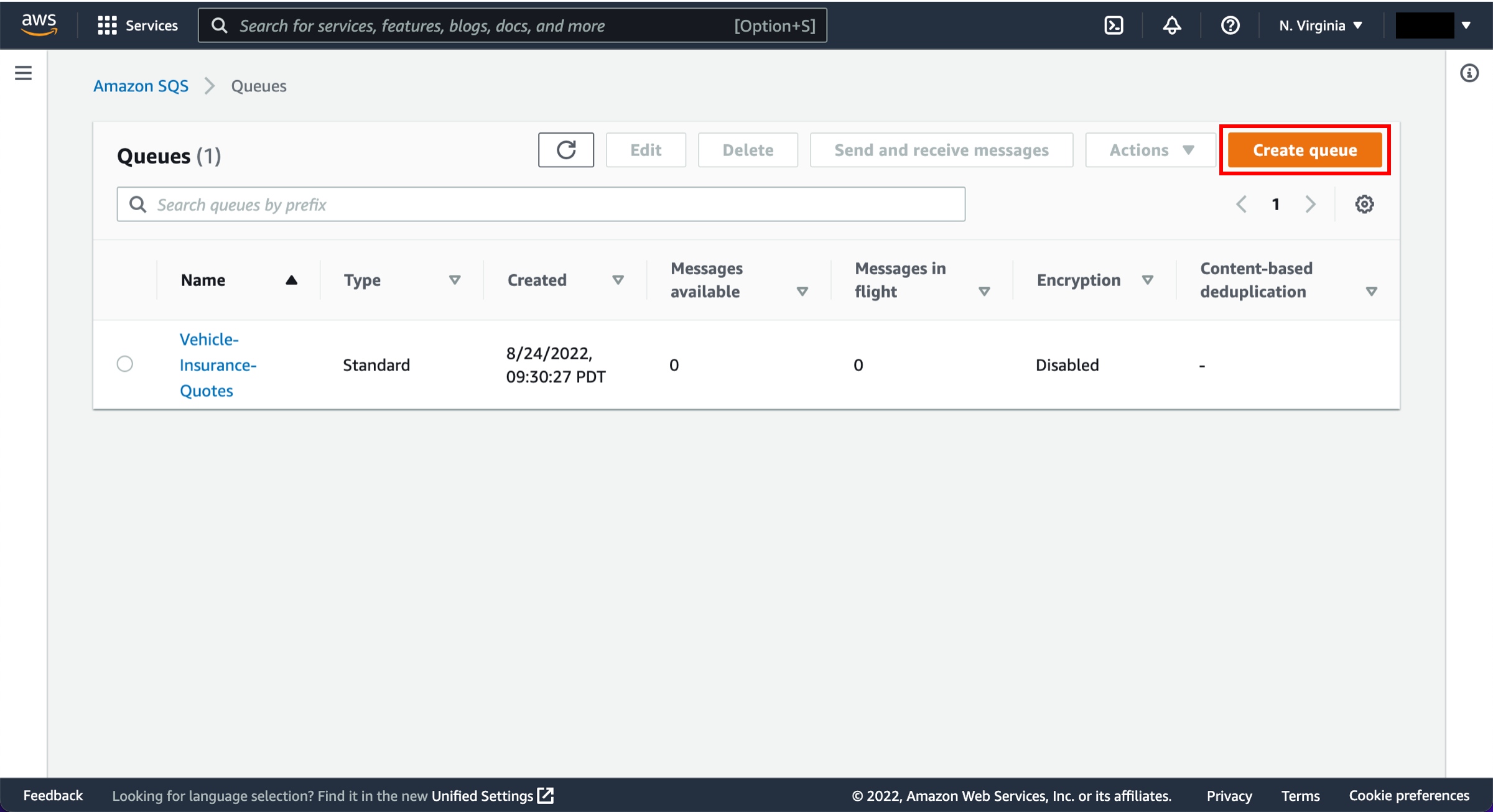Click the Search queues by prefix field
The width and height of the screenshot is (1493, 812).
point(541,204)
